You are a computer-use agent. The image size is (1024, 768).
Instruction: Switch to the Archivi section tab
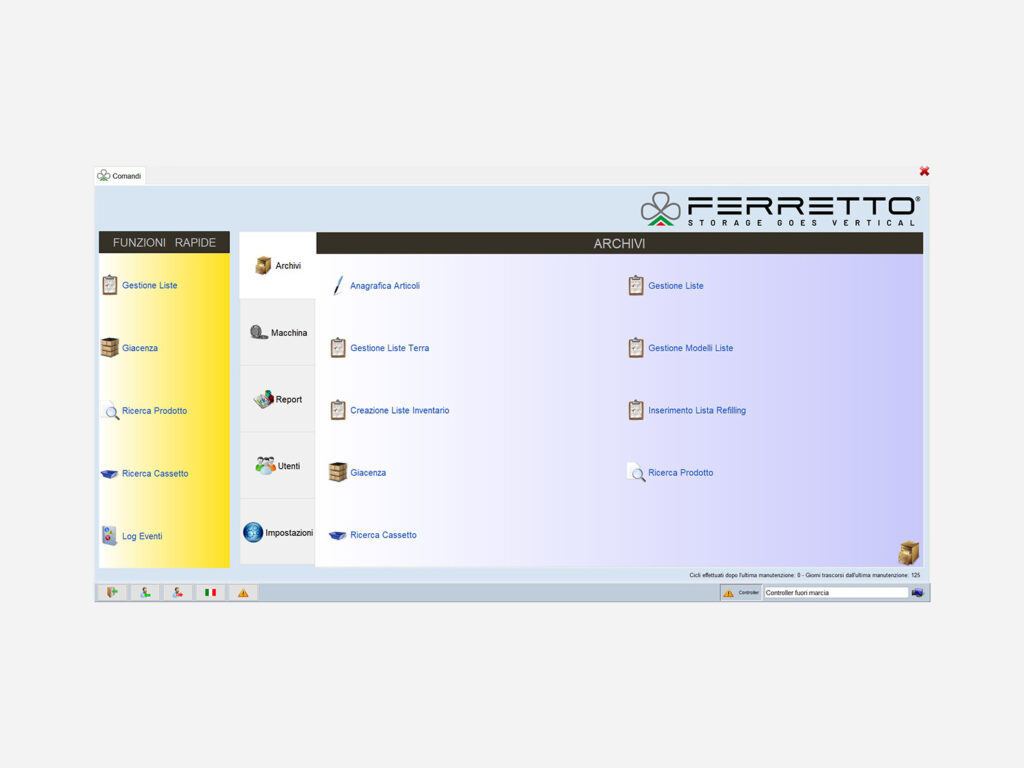pyautogui.click(x=278, y=266)
